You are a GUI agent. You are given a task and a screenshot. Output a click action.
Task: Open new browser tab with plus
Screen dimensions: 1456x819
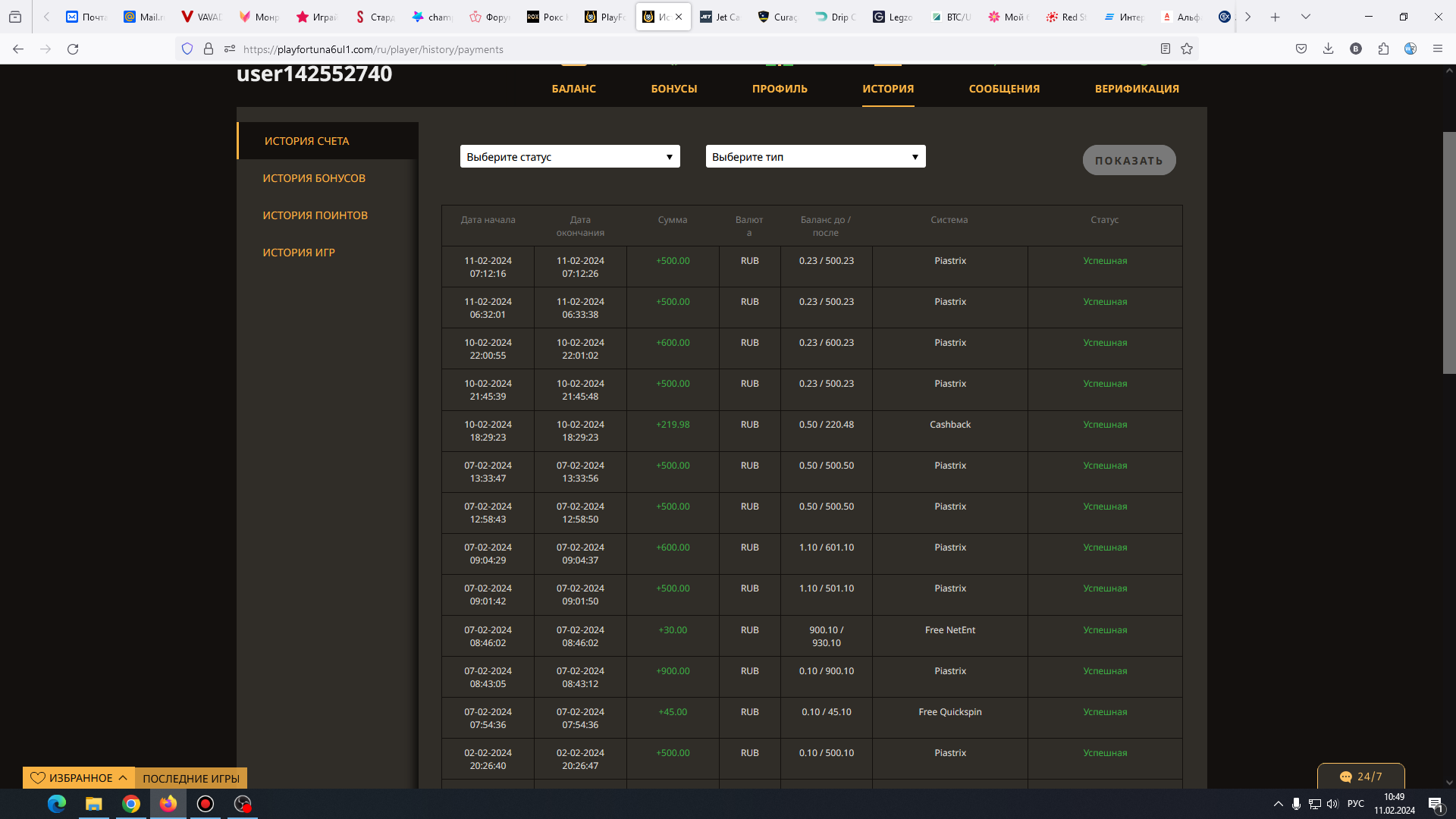click(x=1276, y=17)
